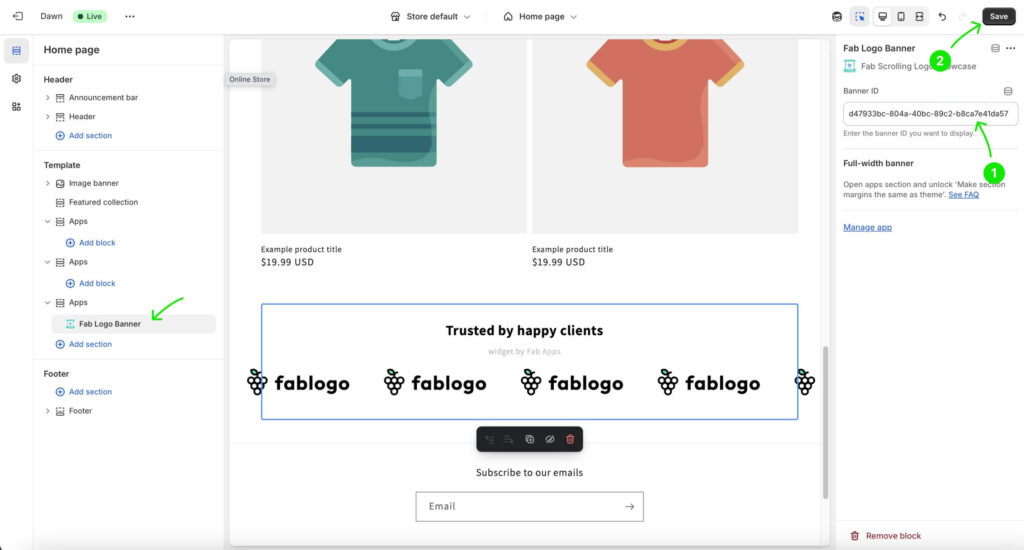Screen dimensions: 1024x550
Task: Add section in the Footer group
Action: 84,392
